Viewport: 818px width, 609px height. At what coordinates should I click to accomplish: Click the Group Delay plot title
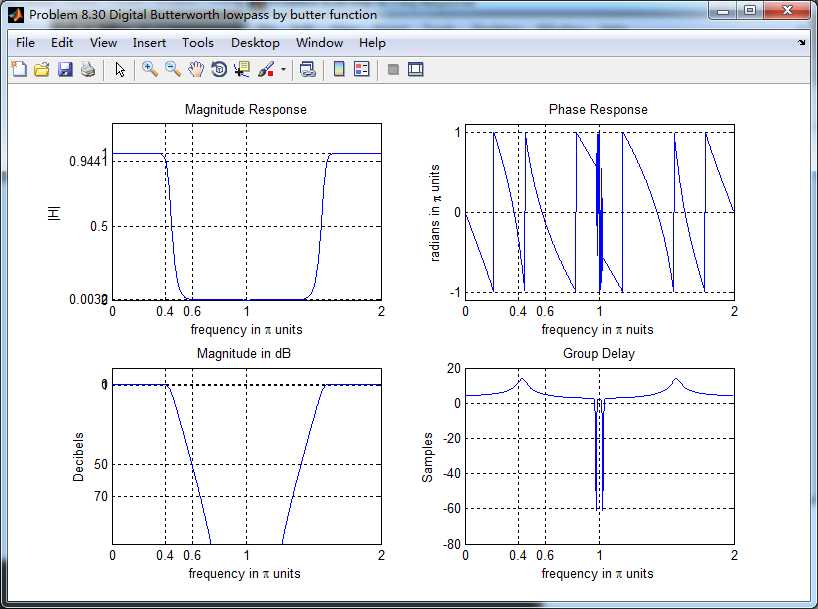(599, 353)
